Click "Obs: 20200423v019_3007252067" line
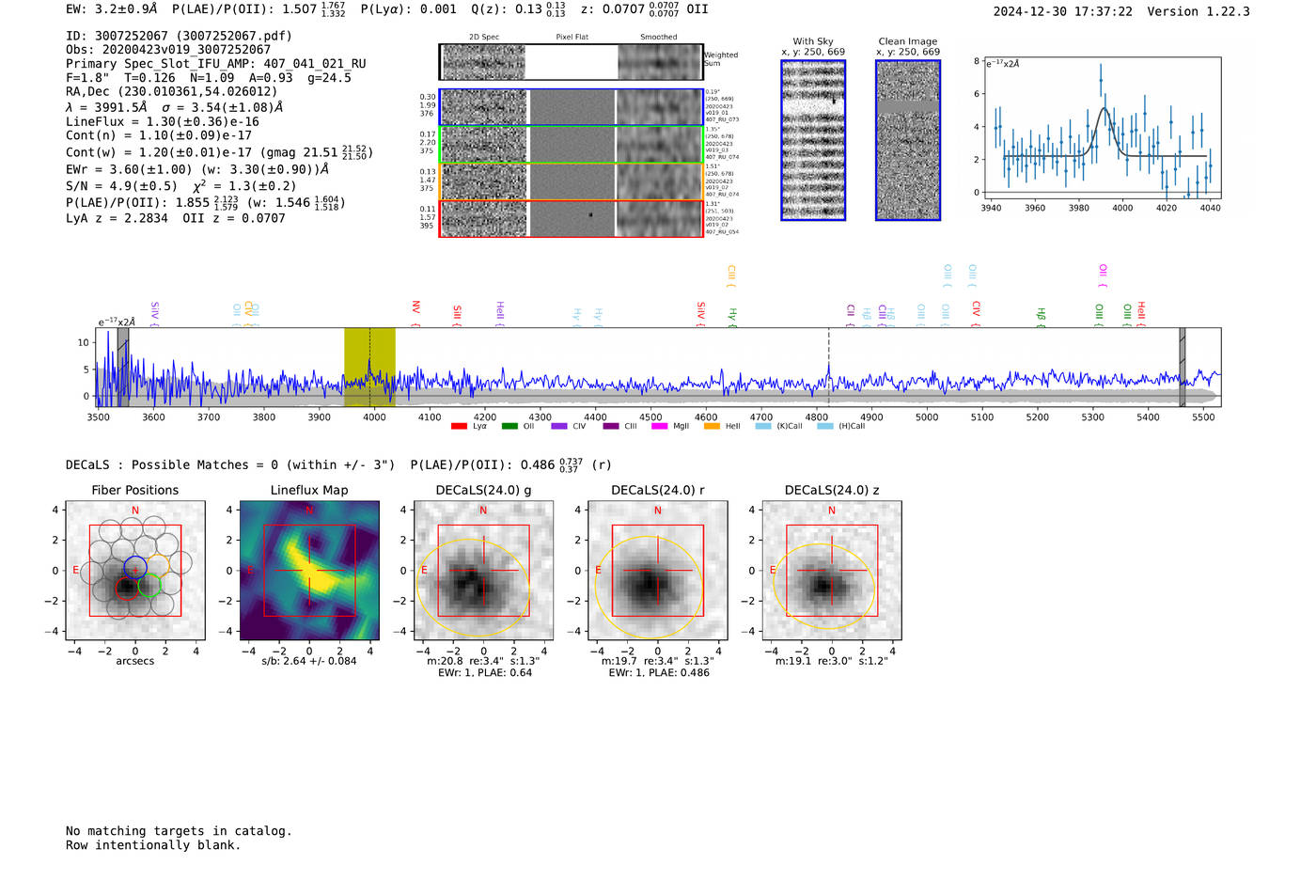 point(168,50)
